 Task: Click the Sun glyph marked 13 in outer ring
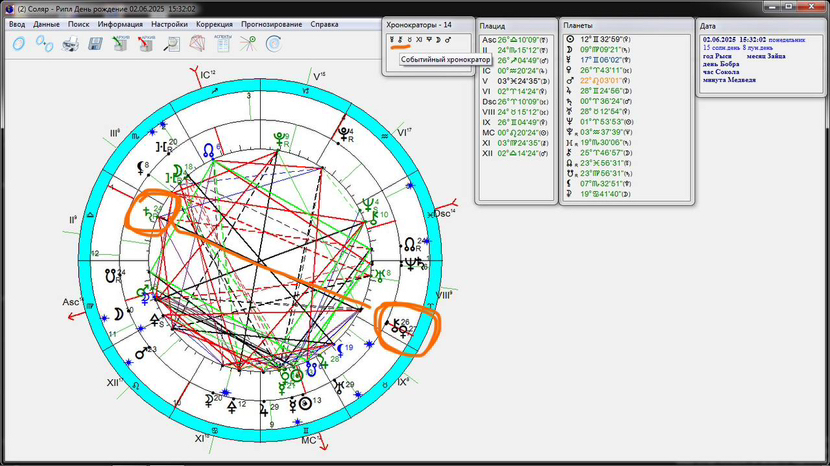pyautogui.click(x=305, y=404)
